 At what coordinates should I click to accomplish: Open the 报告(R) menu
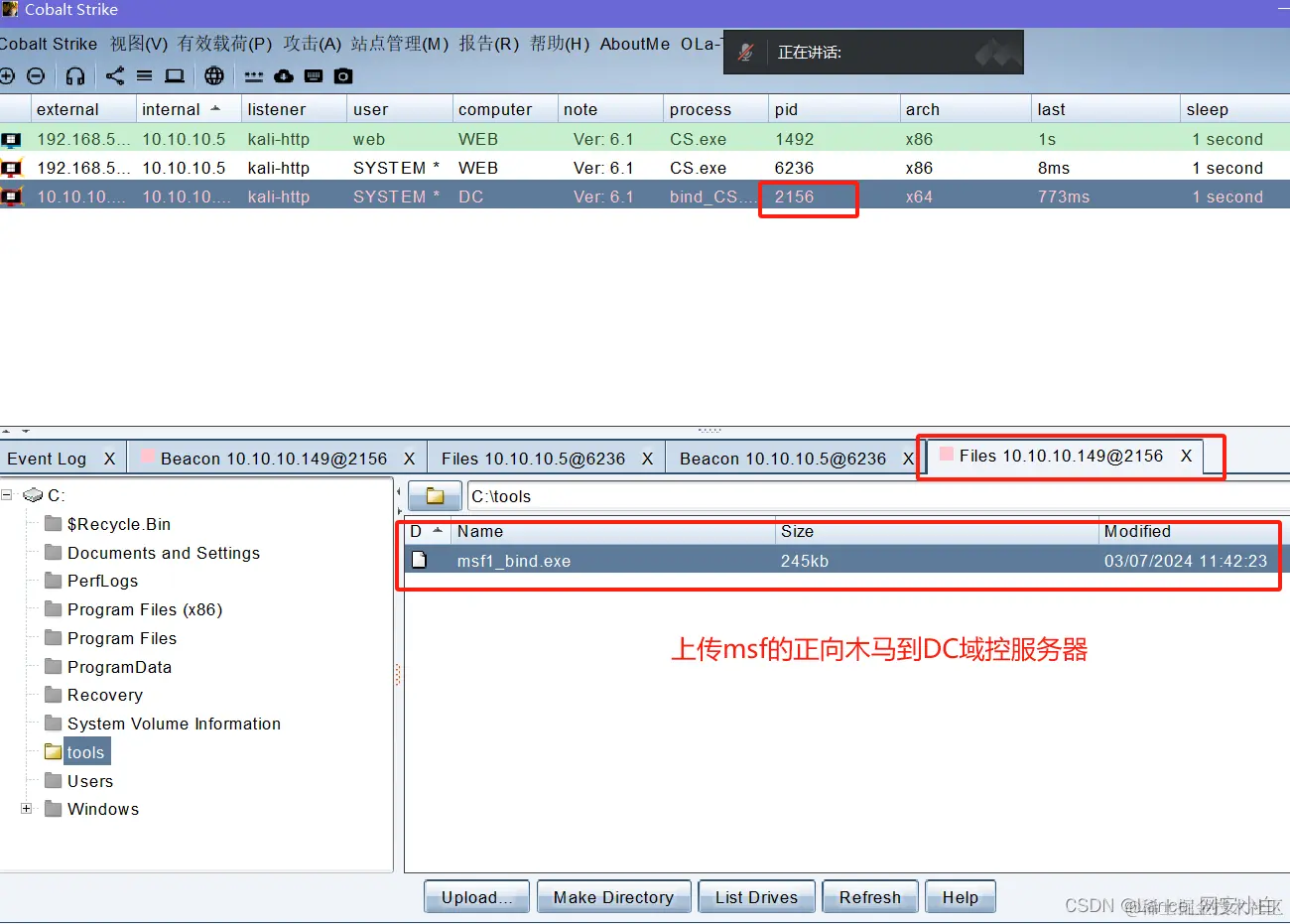pos(489,44)
